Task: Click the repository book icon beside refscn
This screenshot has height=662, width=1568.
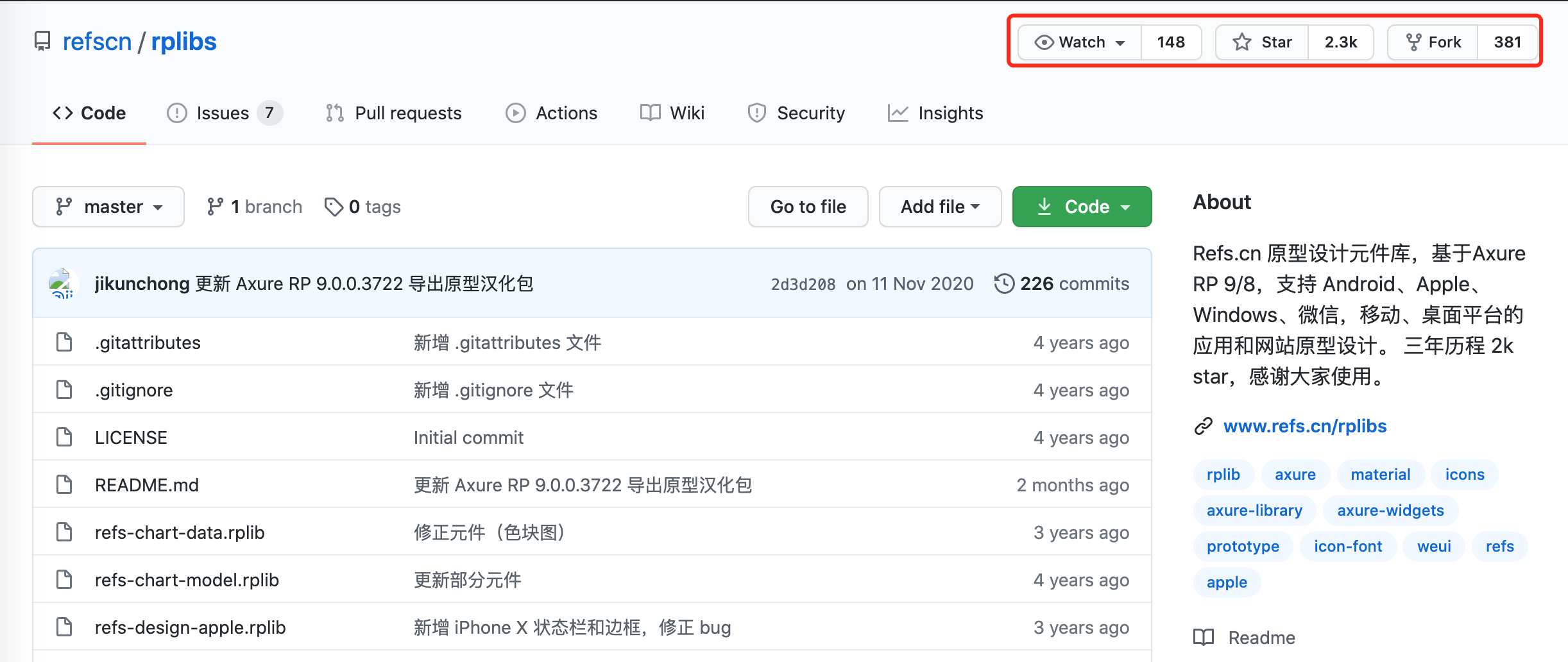Action: pyautogui.click(x=42, y=42)
